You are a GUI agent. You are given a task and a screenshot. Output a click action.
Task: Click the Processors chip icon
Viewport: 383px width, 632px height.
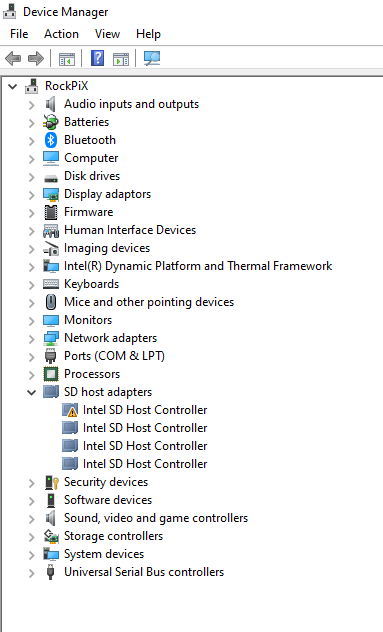(51, 374)
